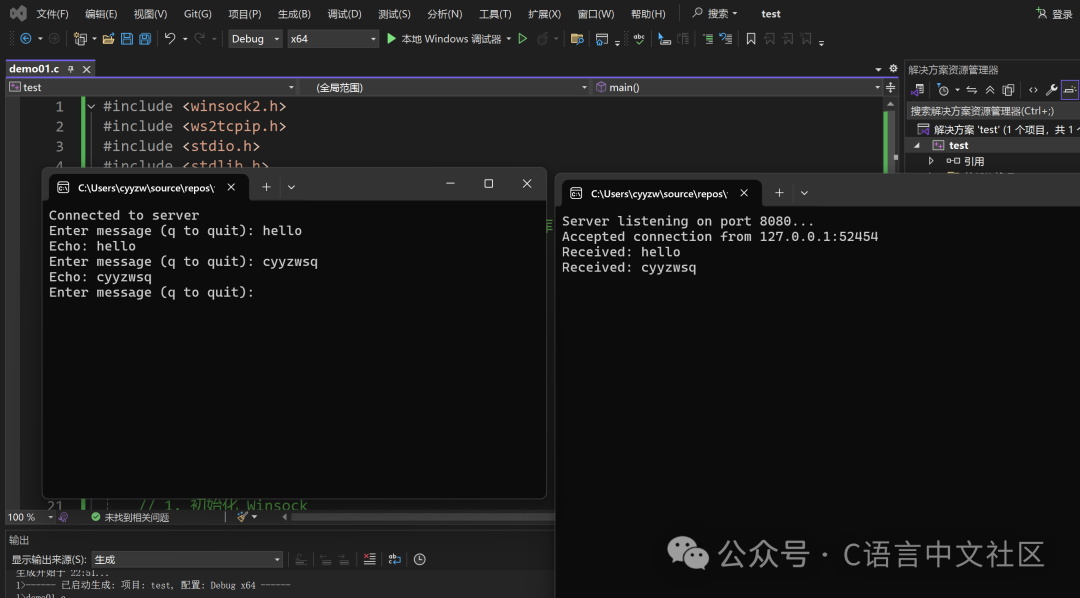Image resolution: width=1080 pixels, height=598 pixels.
Task: Click the Properties wrench icon in Solution Explorer
Action: 1051,89
